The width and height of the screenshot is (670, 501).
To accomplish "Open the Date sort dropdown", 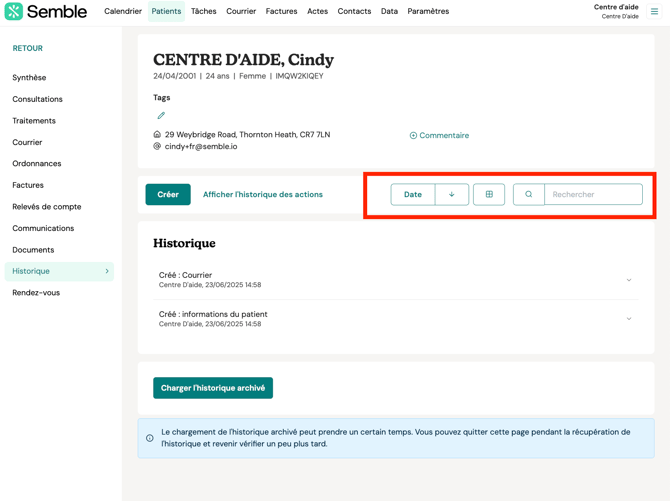I will (413, 195).
